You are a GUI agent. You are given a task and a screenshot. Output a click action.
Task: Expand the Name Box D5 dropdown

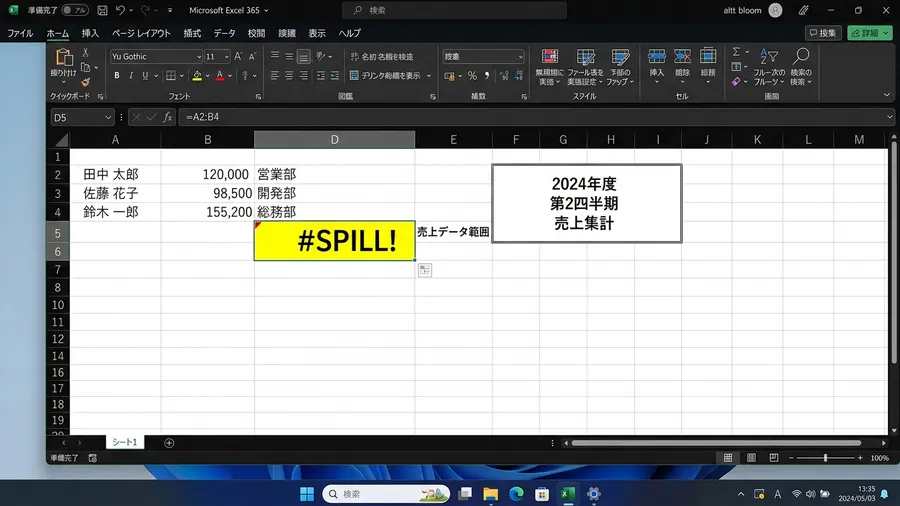(x=108, y=118)
